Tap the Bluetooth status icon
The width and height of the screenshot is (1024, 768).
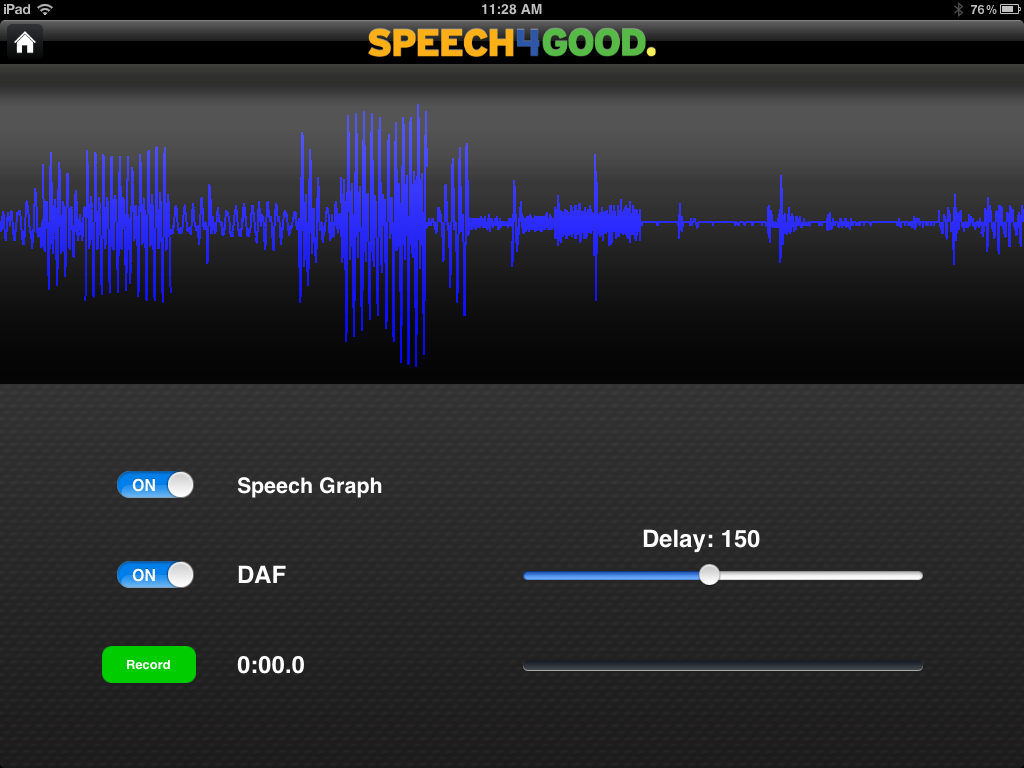(958, 9)
